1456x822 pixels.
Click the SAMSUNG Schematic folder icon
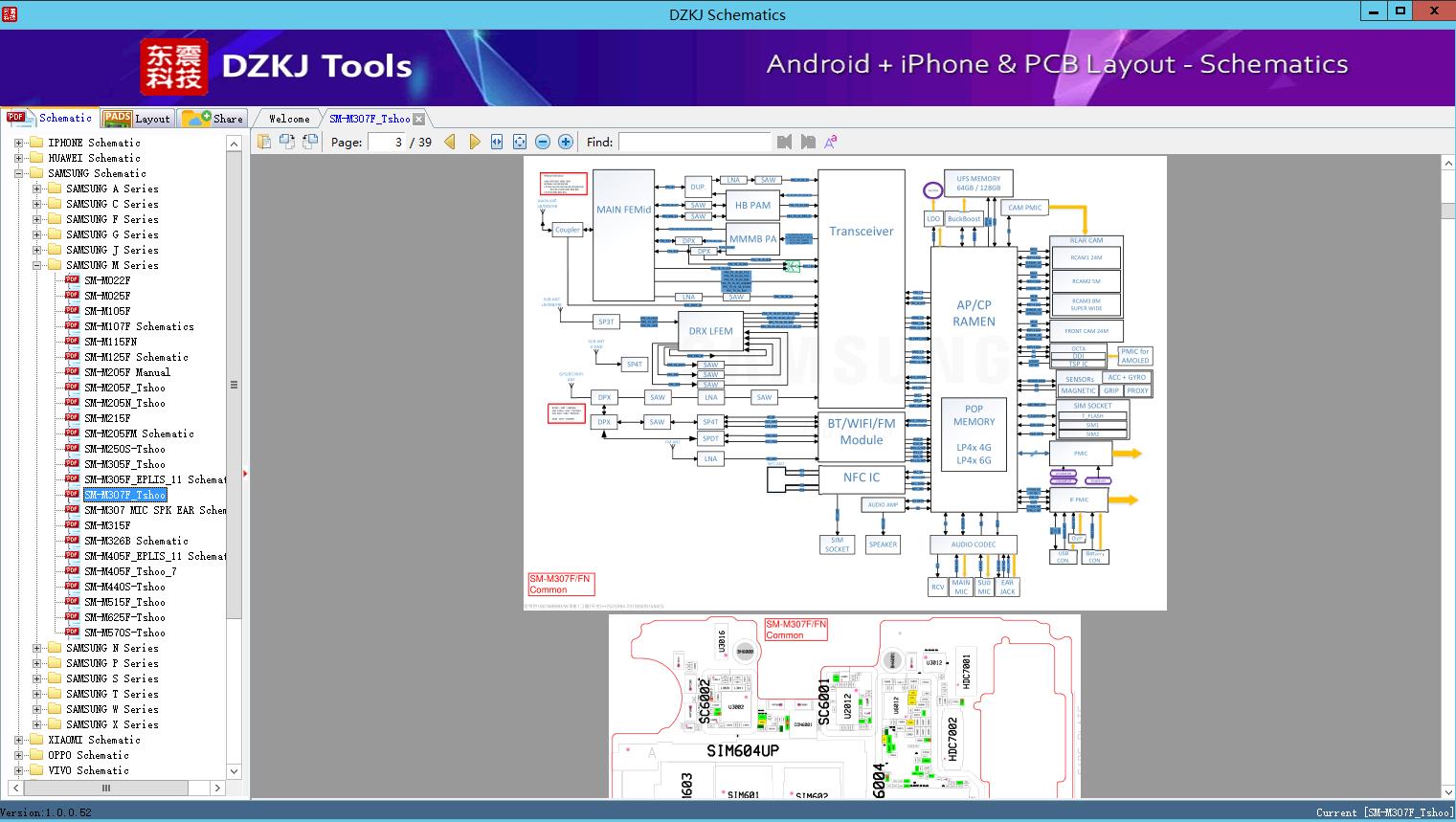pos(36,173)
